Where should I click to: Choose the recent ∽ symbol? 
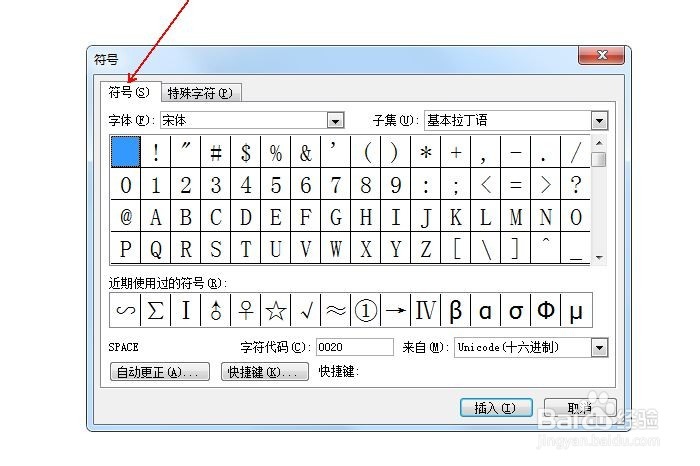pos(126,310)
